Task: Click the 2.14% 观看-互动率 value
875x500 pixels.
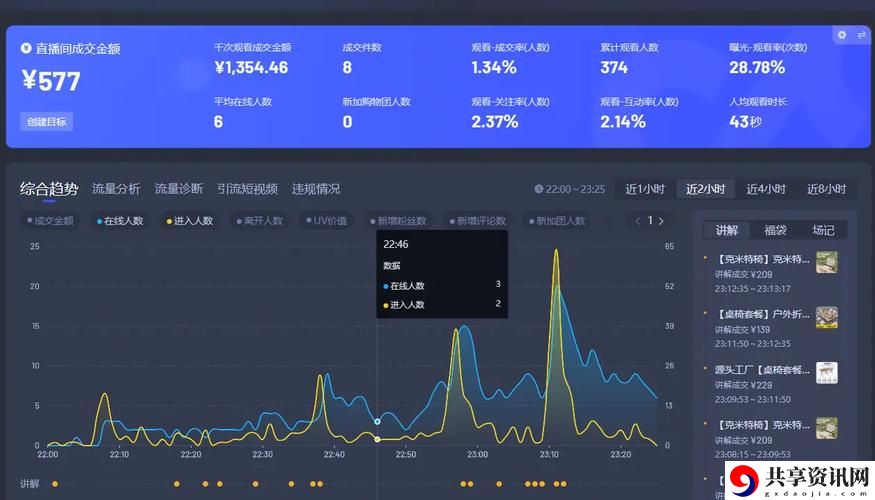Action: coord(623,122)
